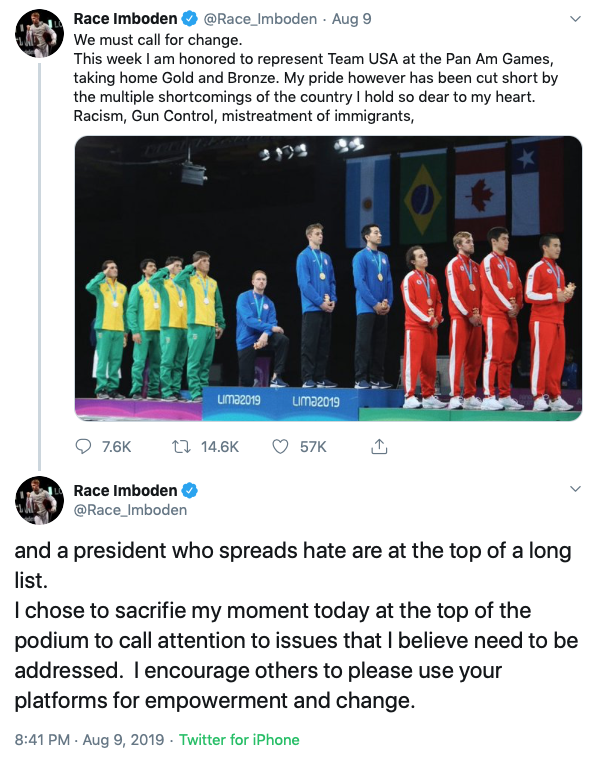Click the reply icon showing 7.6K
Screen dimensions: 597x758
tap(84, 446)
